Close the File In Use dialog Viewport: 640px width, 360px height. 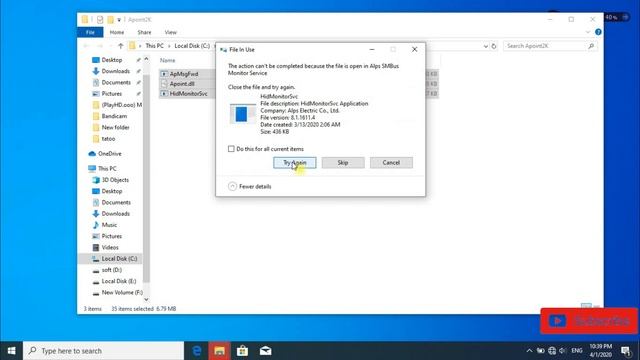414,49
